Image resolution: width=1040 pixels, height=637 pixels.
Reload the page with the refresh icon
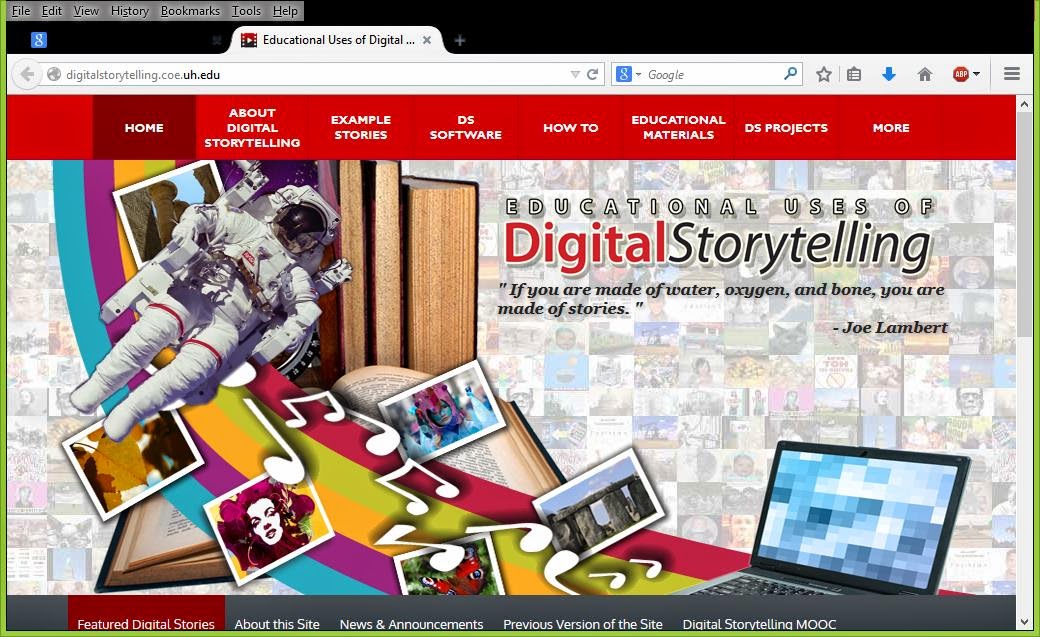(x=592, y=74)
